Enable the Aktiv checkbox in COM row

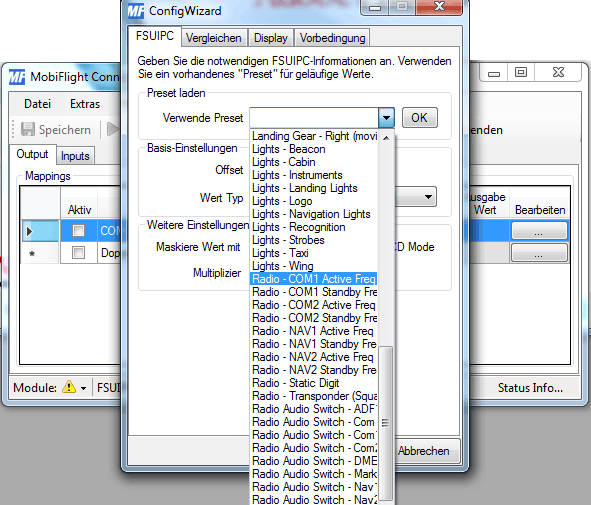pyautogui.click(x=78, y=230)
